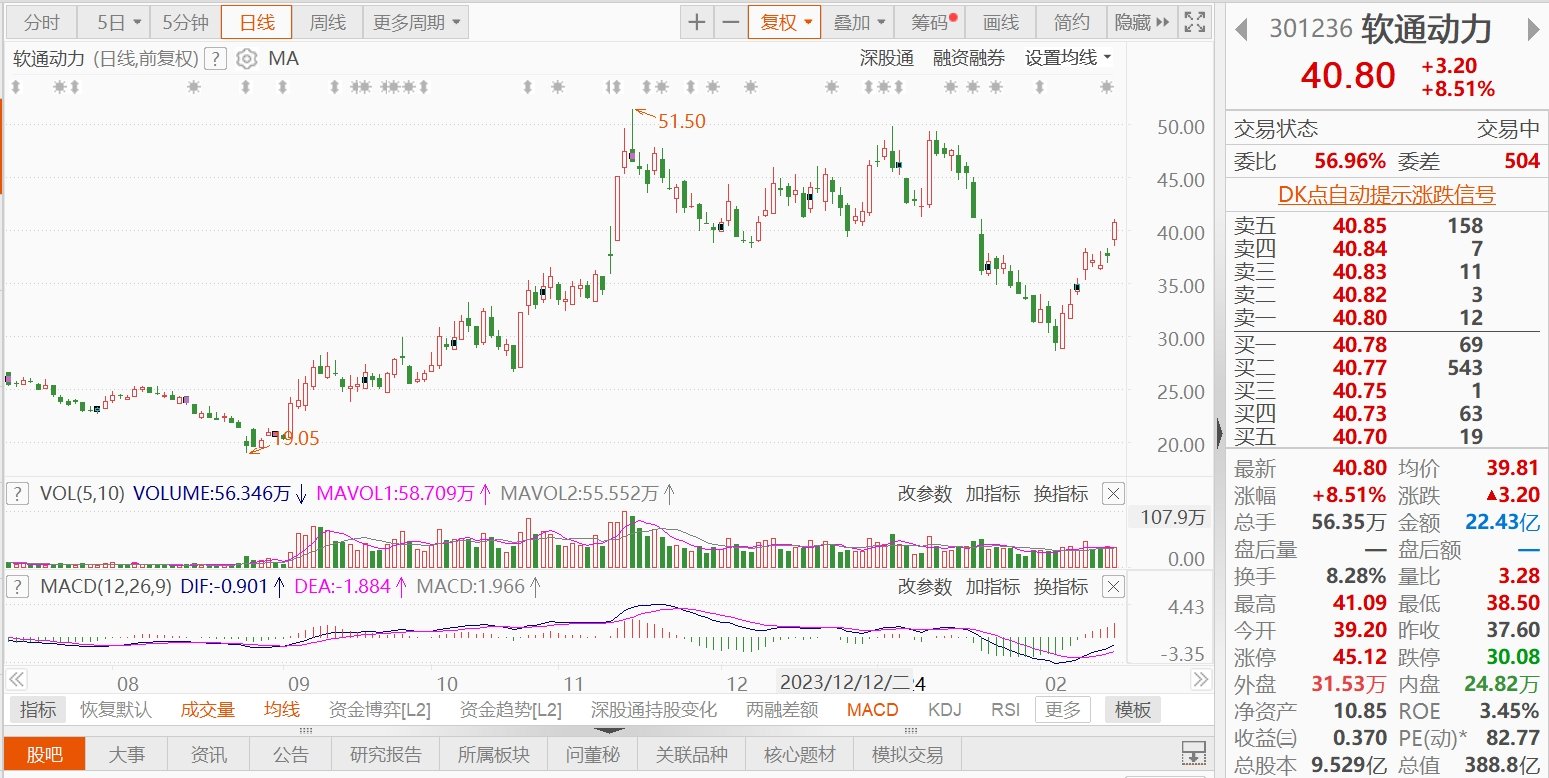Screen dimensions: 1549x778
Task: Toggle 资金博弈[L2] indicator
Action: click(380, 710)
